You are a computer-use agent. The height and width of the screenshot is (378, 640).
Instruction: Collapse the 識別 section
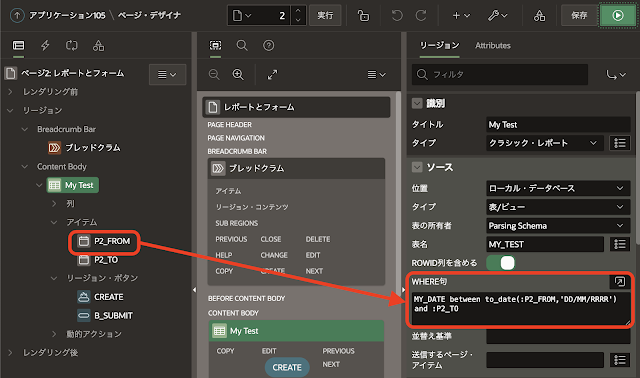pos(417,103)
